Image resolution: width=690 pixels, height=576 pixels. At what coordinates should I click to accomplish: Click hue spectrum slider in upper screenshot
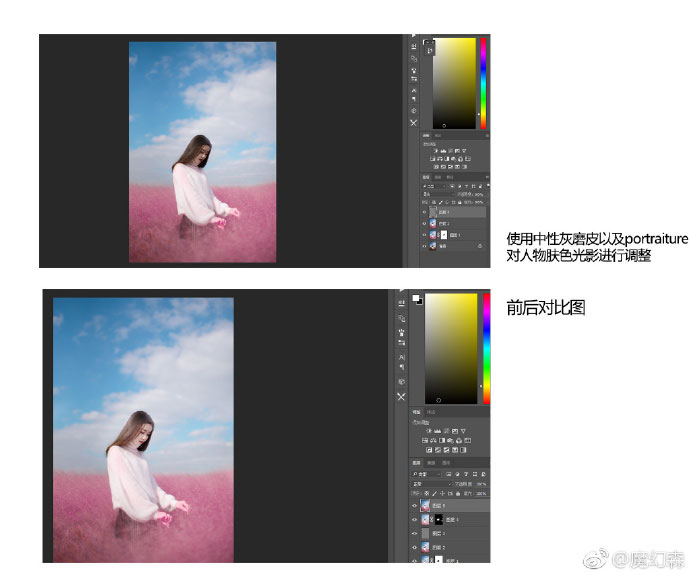[483, 83]
